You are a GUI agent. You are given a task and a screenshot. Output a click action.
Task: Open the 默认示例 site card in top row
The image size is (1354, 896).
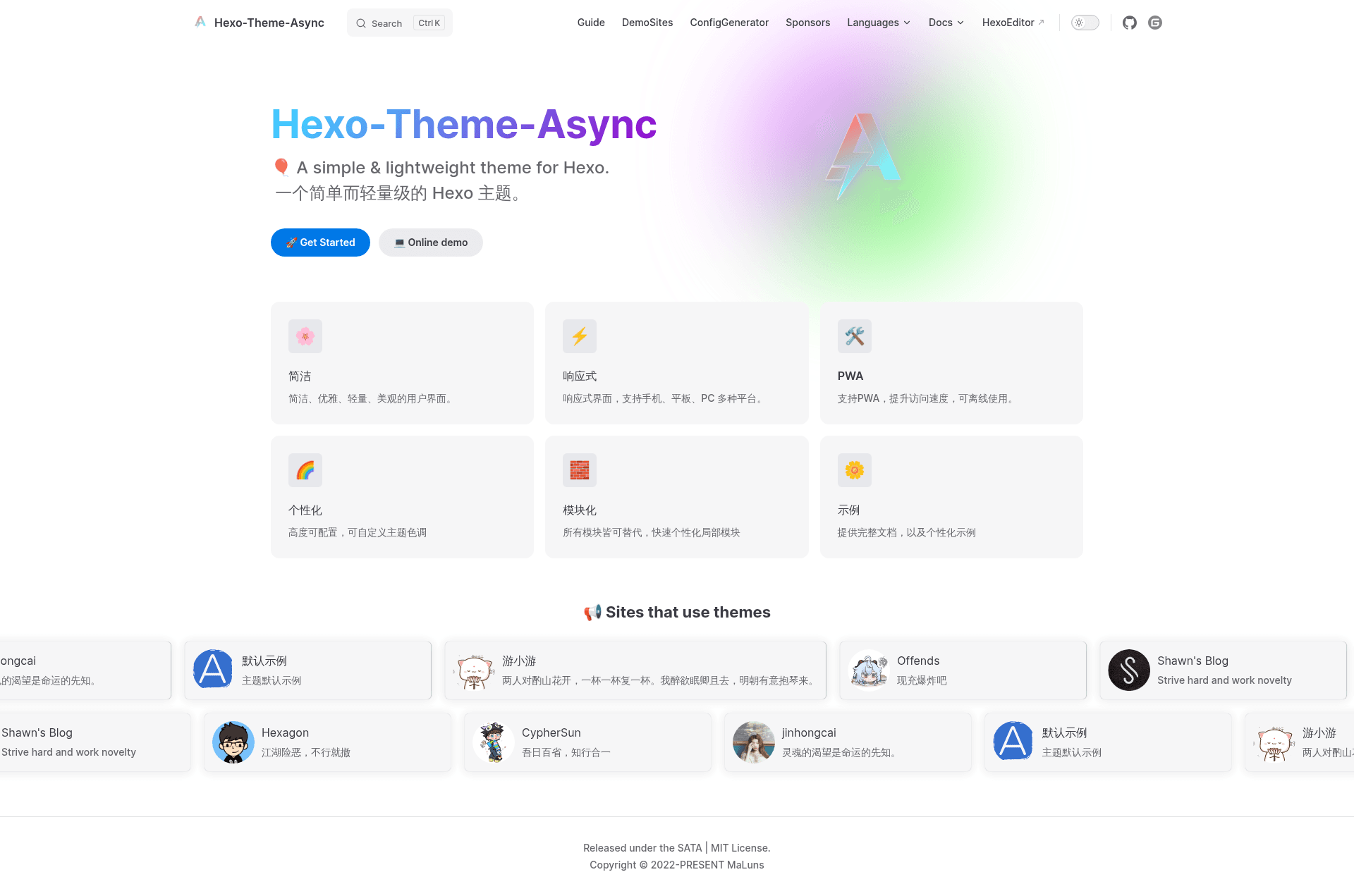pos(308,670)
